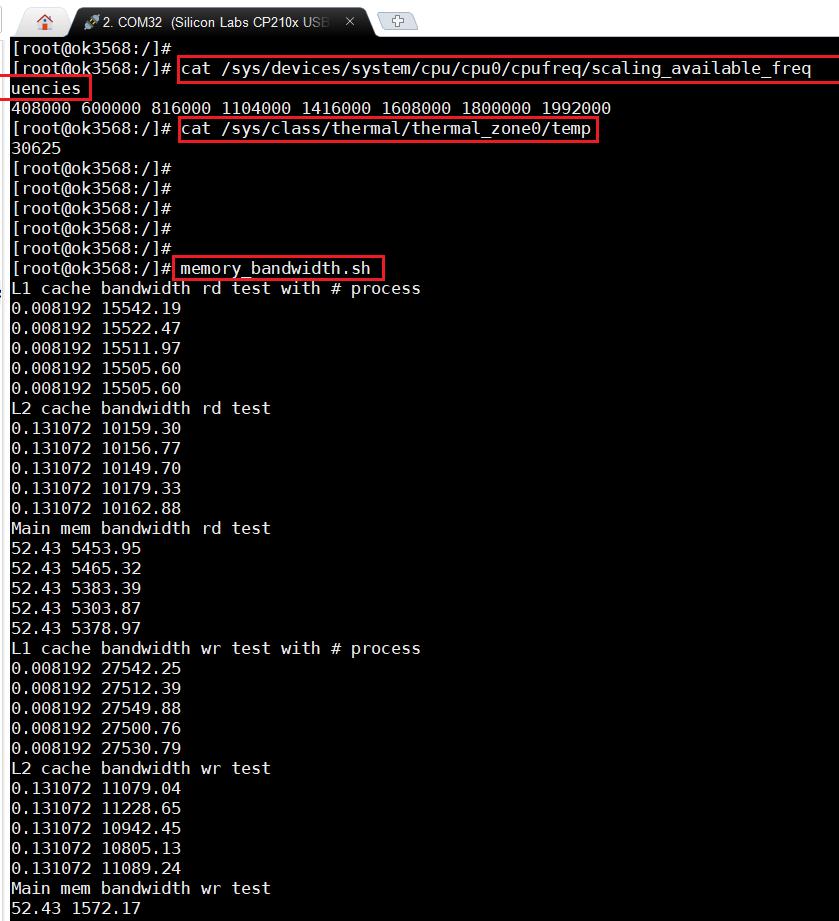Open a new tab with plus button

398,22
